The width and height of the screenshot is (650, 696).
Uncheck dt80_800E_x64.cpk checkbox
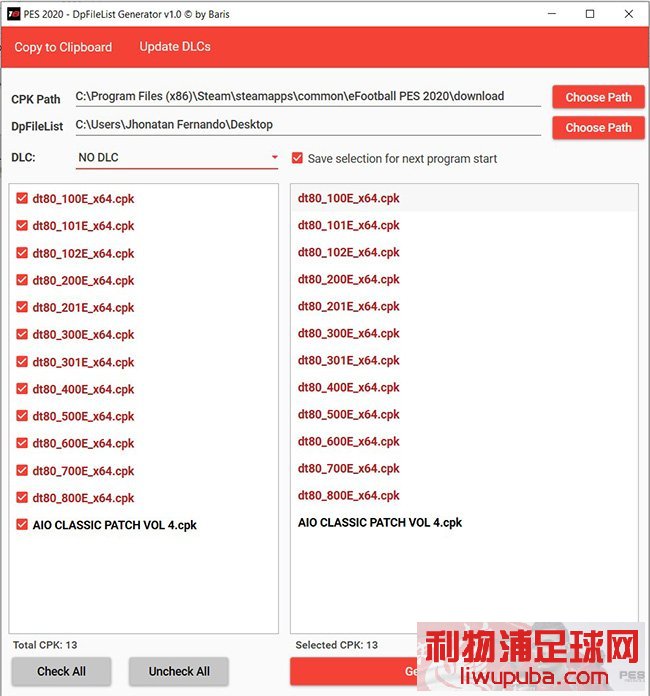pyautogui.click(x=22, y=498)
